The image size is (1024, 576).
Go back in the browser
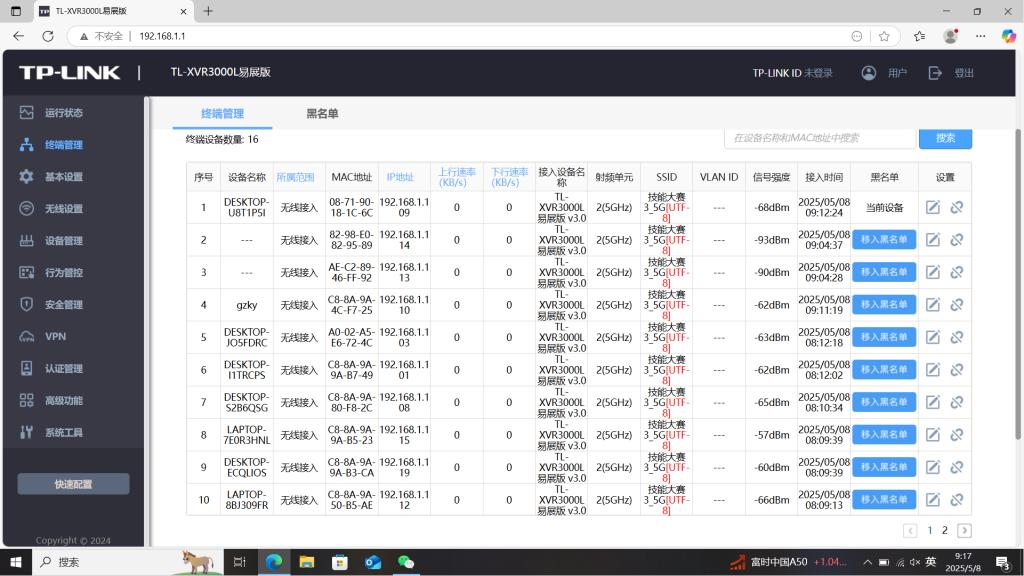click(x=18, y=36)
